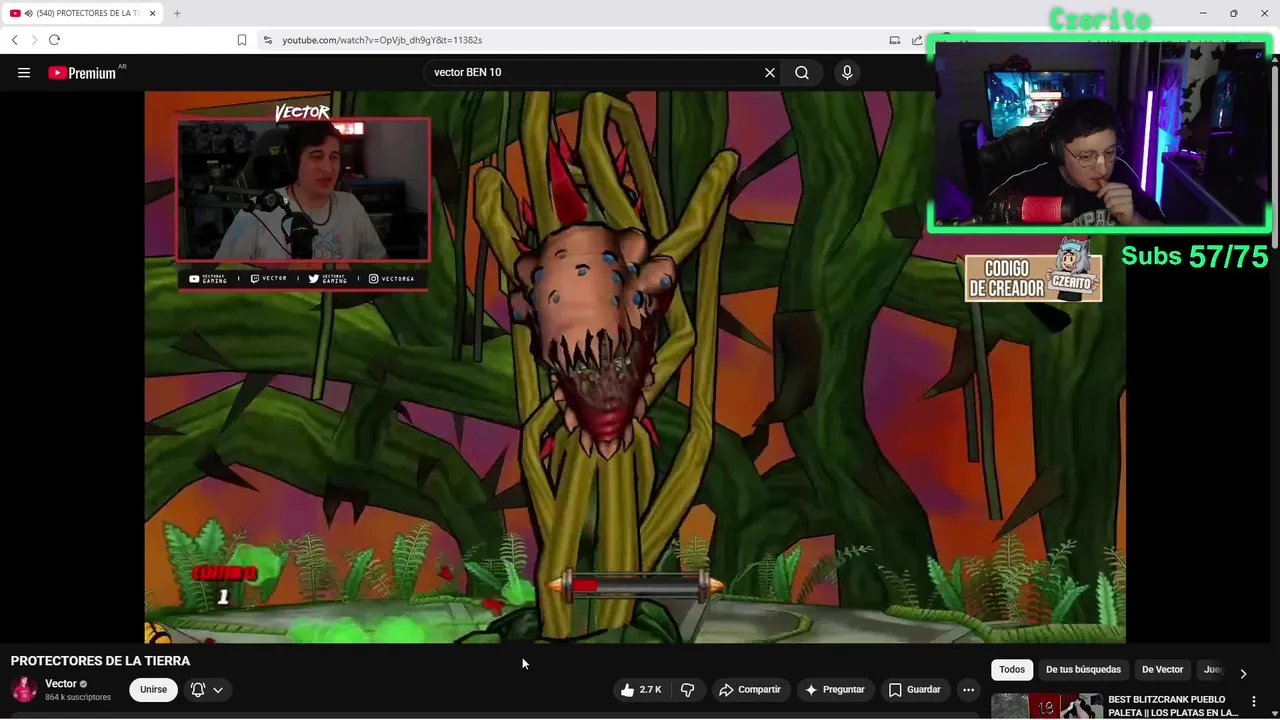Open the cast screen icon in toolbar

pyautogui.click(x=895, y=40)
